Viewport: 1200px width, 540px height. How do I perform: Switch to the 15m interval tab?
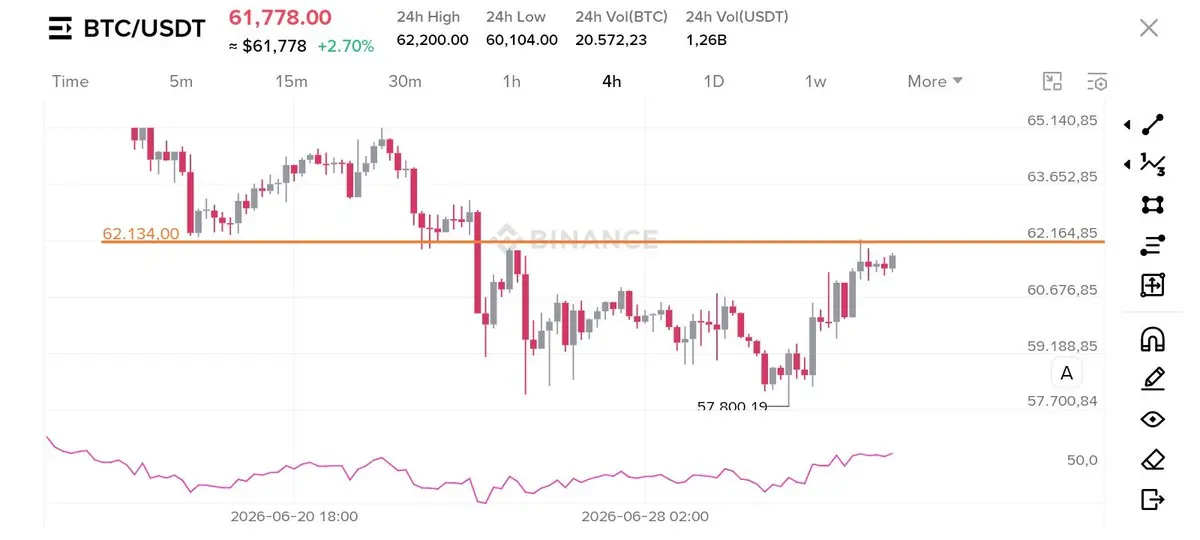[x=291, y=81]
